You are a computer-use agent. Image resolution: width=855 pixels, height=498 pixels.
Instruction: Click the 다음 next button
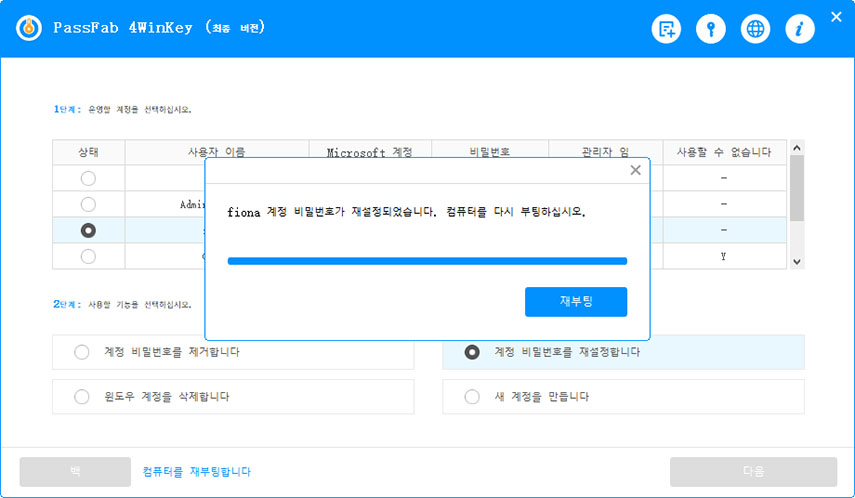pos(754,472)
